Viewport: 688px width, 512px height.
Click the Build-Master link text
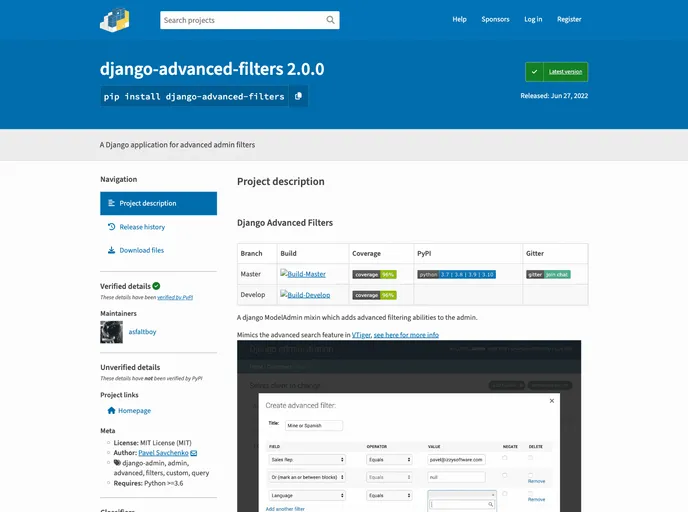tap(306, 274)
